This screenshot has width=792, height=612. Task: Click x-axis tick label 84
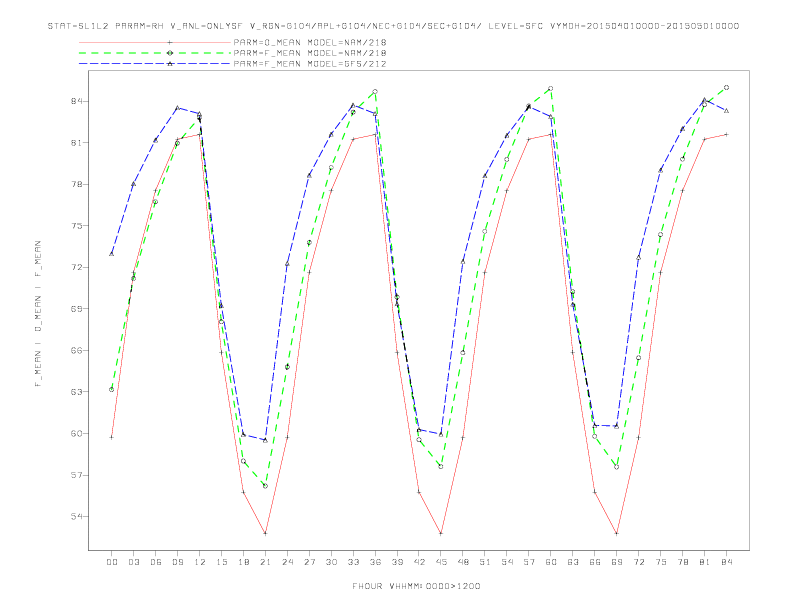[727, 562]
